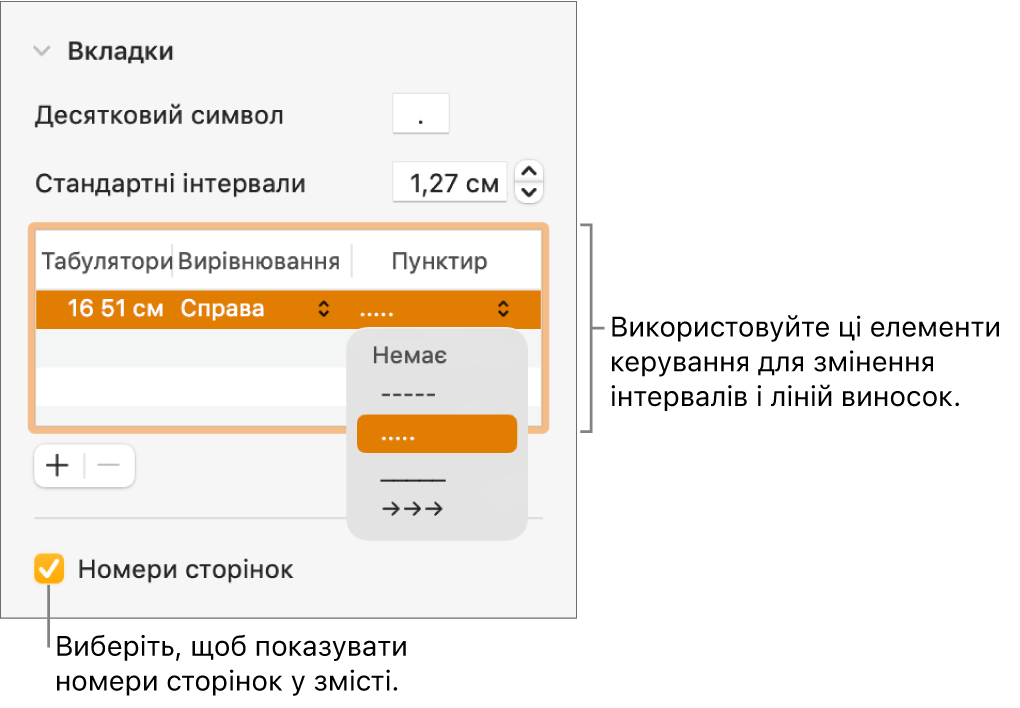Add a new tab stop with plus button

coord(59,466)
